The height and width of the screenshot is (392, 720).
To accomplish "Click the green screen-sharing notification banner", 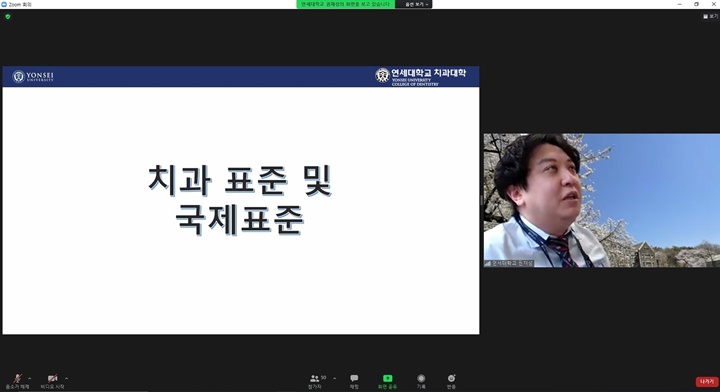I will coord(345,4).
